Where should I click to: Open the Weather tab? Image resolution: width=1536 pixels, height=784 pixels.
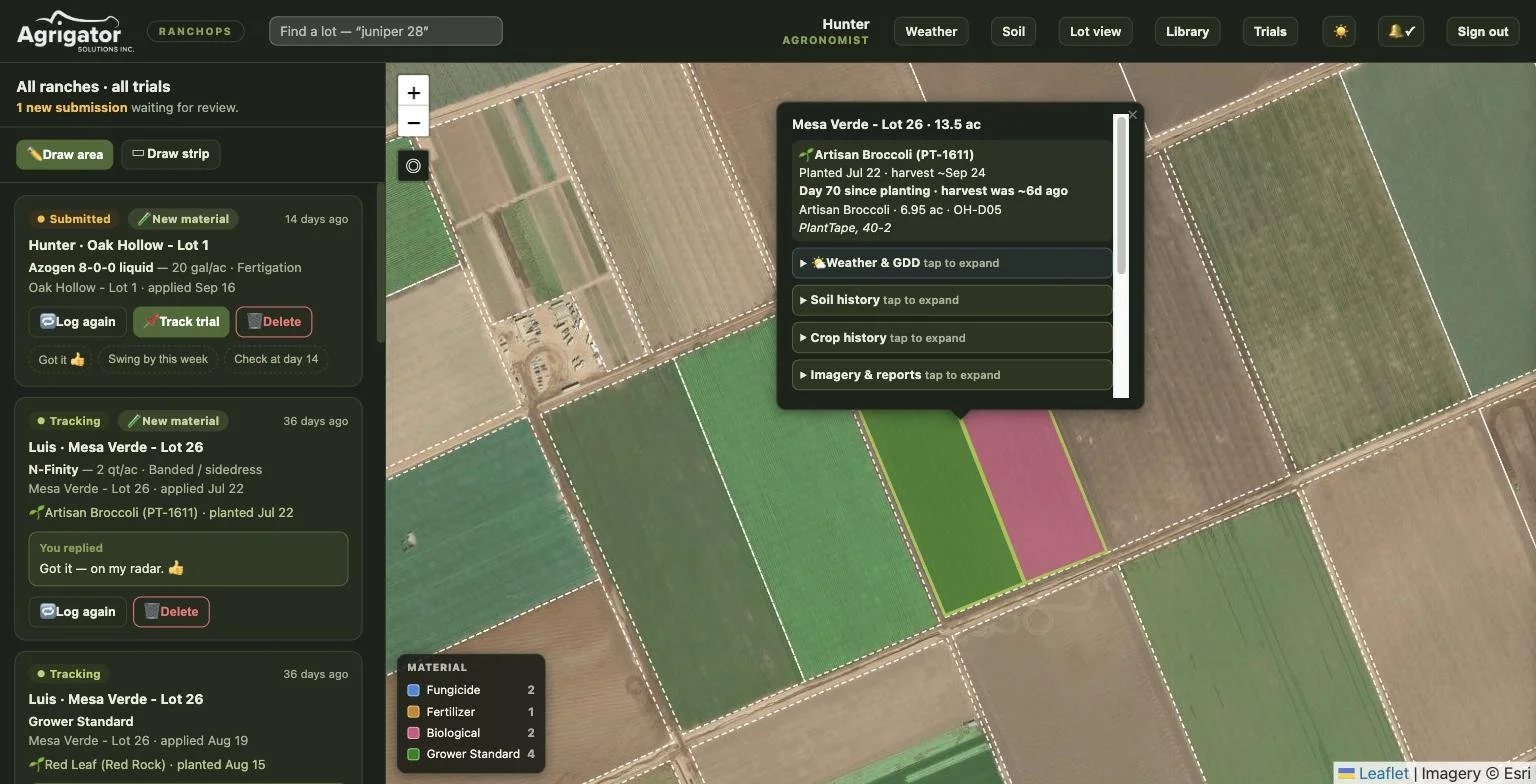[x=931, y=31]
